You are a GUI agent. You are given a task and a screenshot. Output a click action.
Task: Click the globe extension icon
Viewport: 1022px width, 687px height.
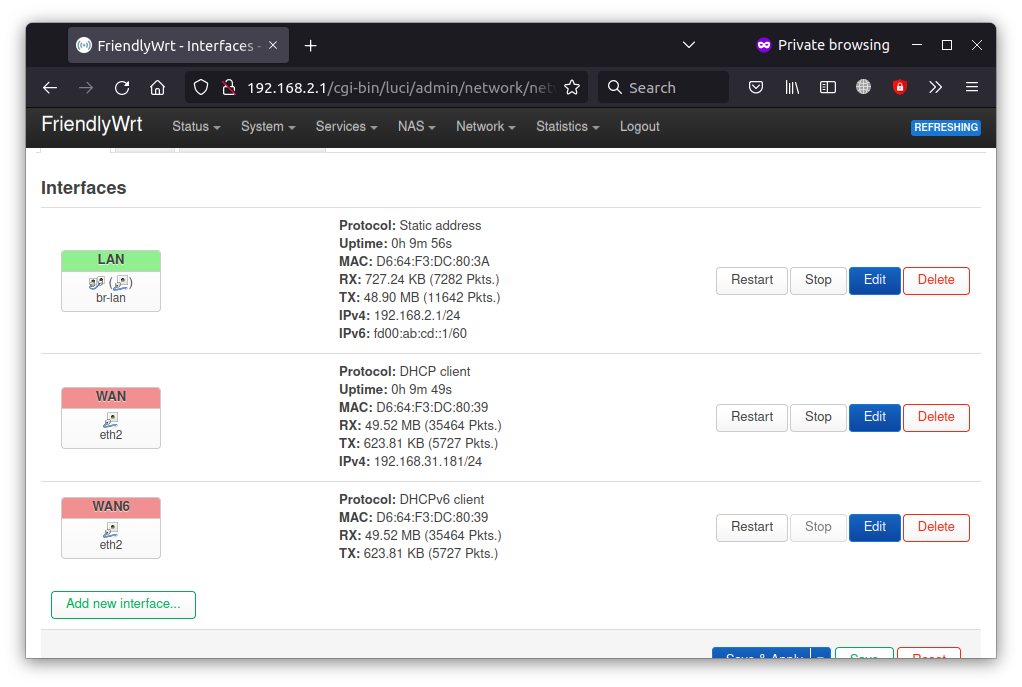click(x=864, y=87)
